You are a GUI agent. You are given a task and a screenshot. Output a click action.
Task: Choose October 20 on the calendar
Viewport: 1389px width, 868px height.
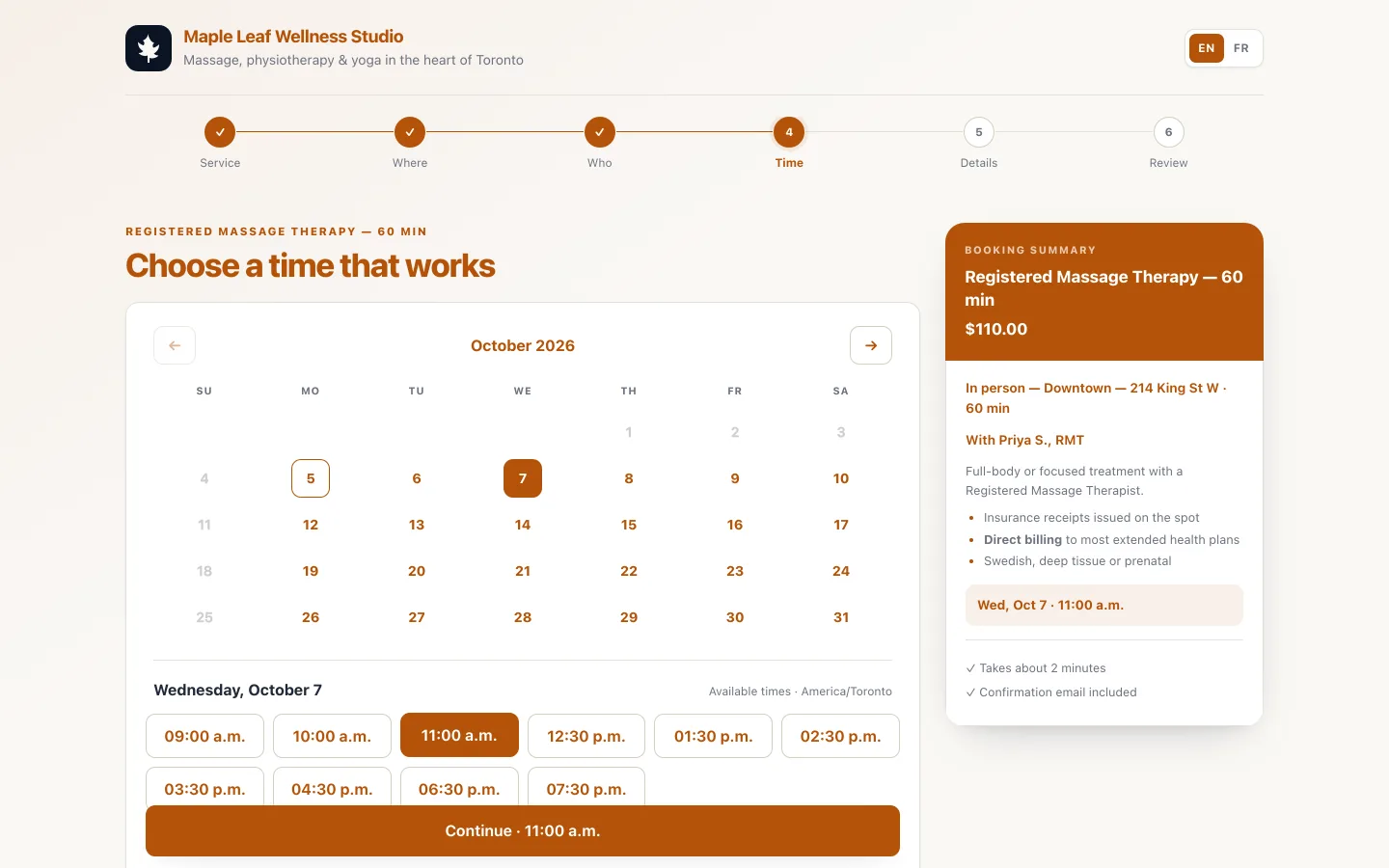417,571
